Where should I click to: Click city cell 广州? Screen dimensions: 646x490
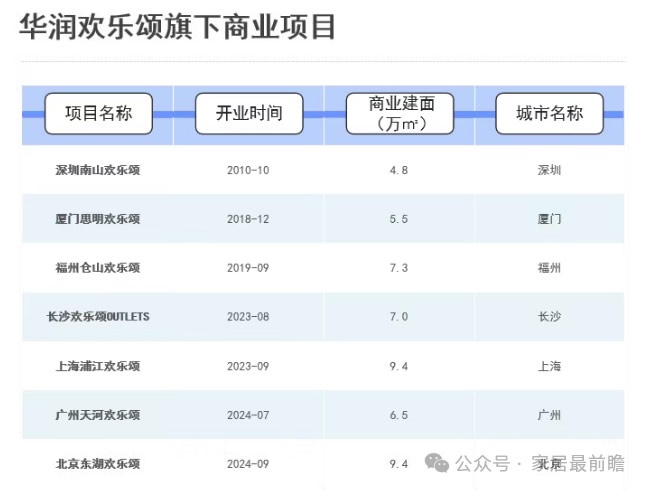coord(549,415)
